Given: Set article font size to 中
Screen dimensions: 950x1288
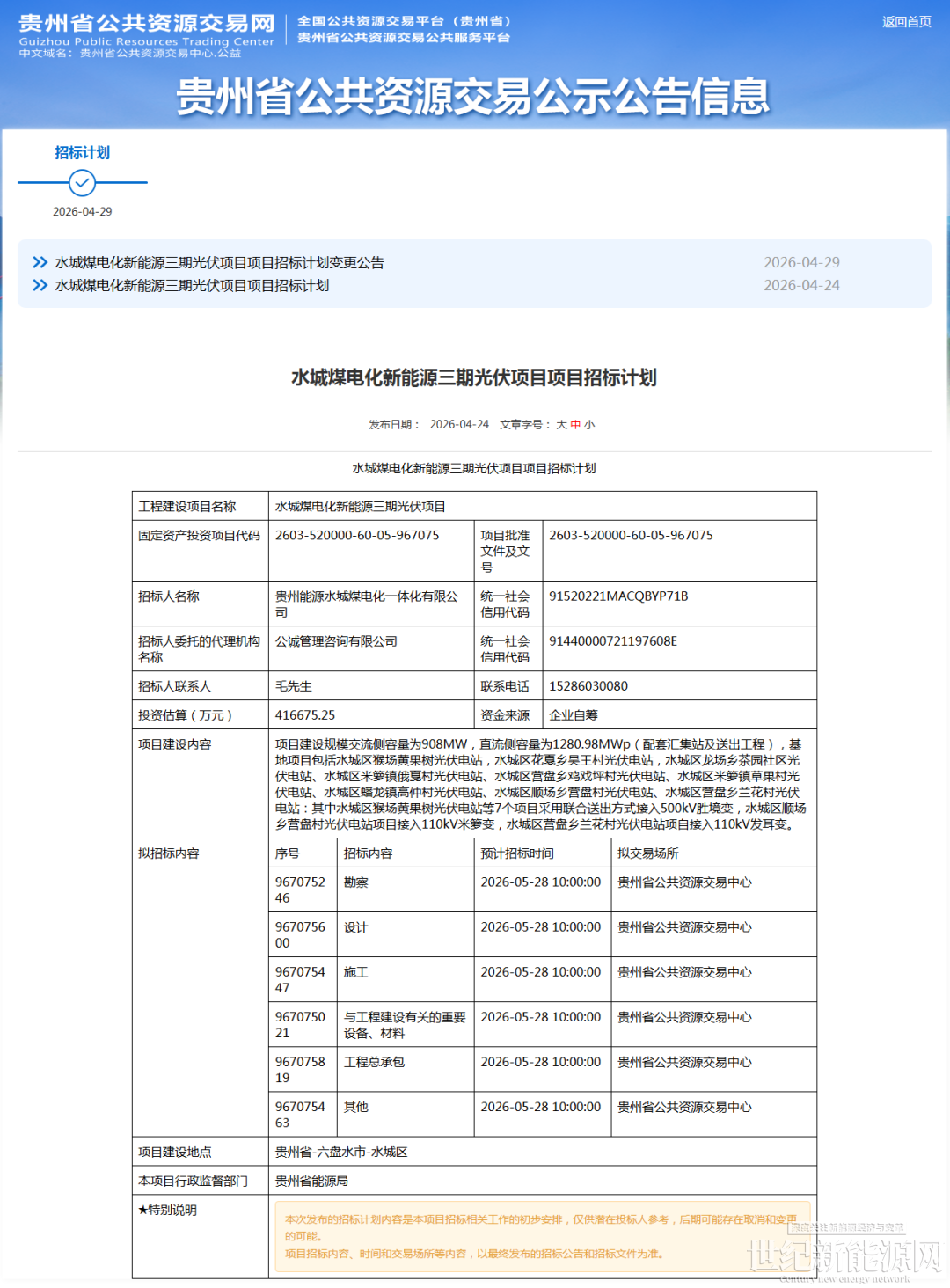Looking at the screenshot, I should click(575, 425).
